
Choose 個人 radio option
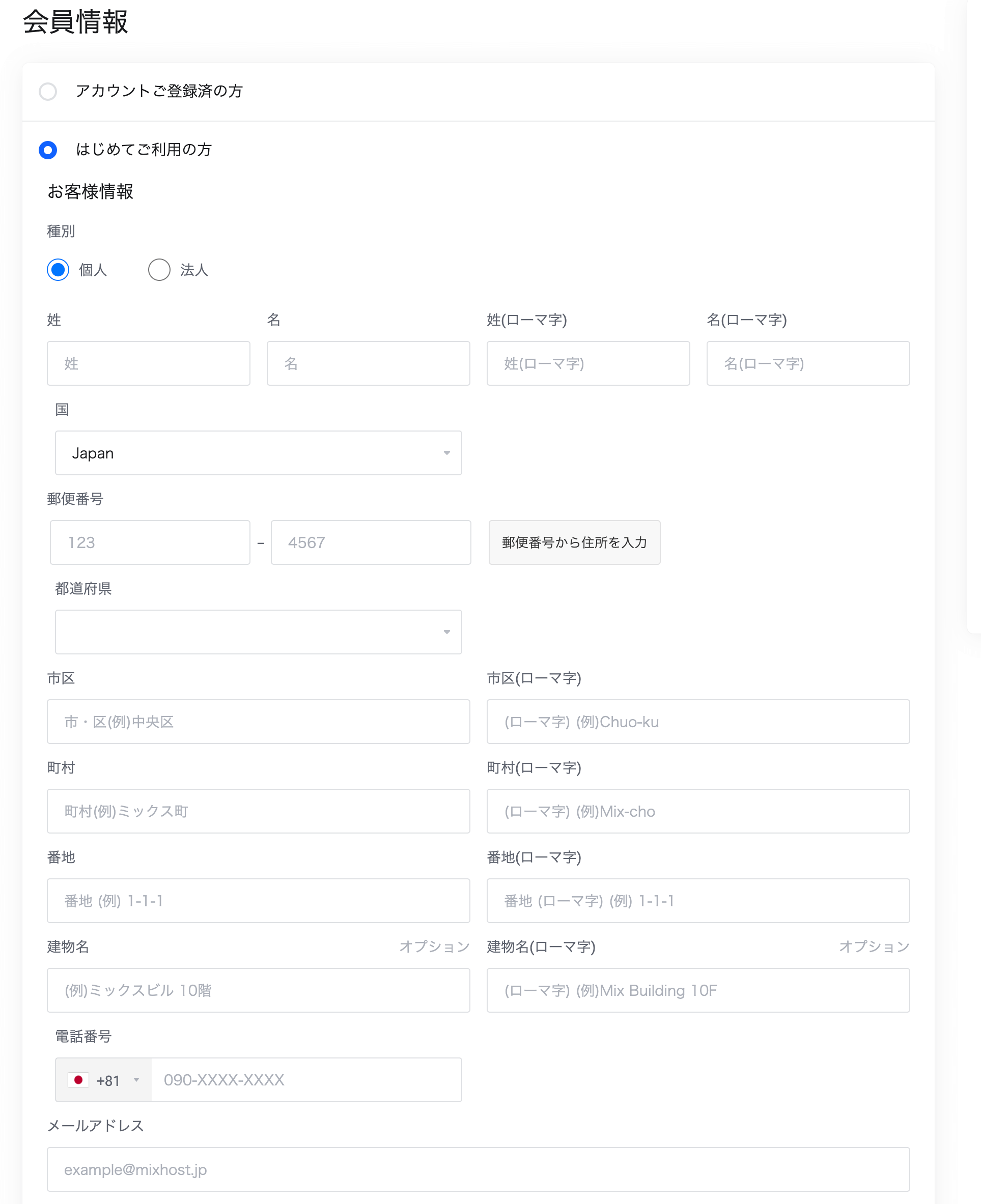click(x=58, y=270)
